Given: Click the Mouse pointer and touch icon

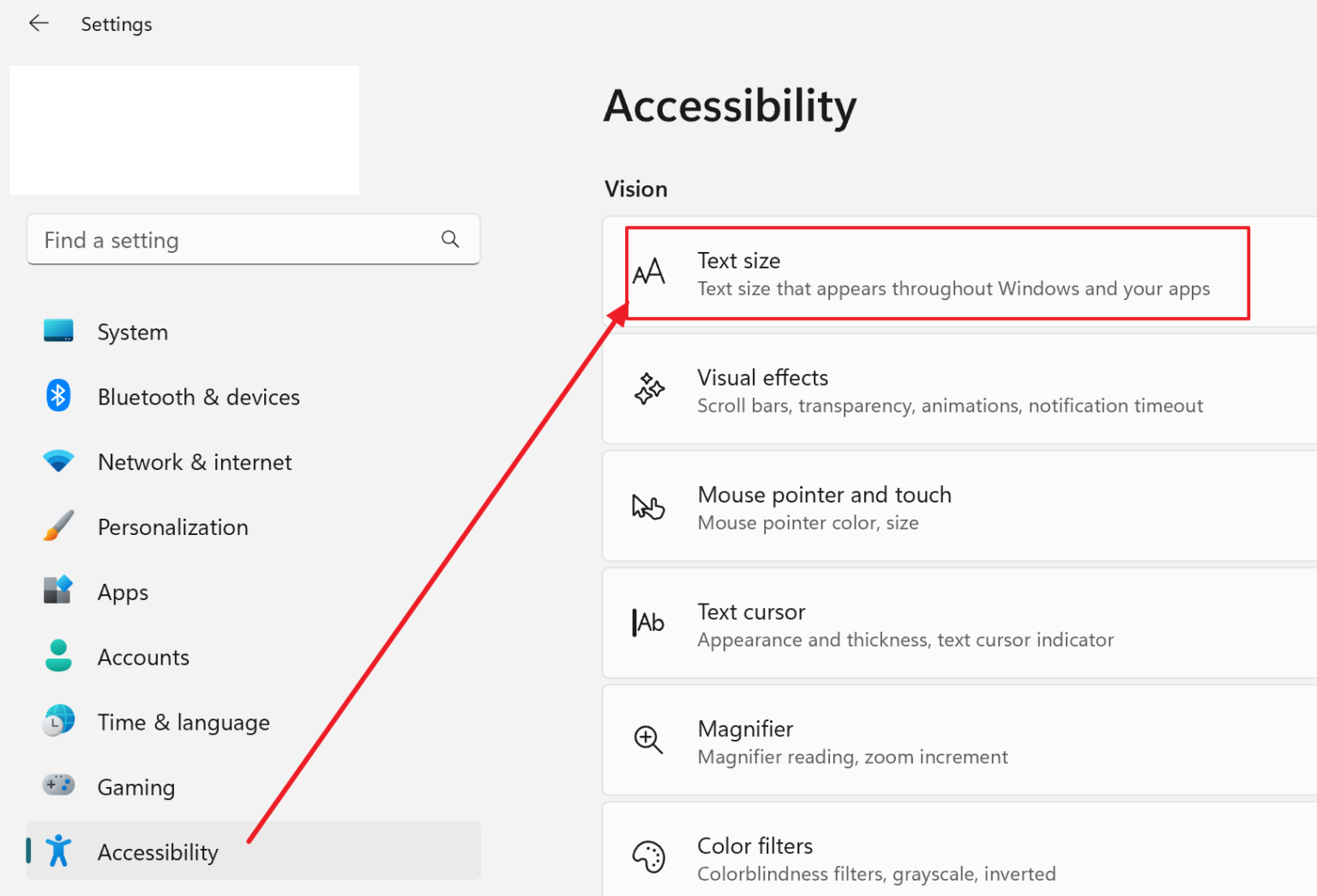Looking at the screenshot, I should (x=648, y=507).
